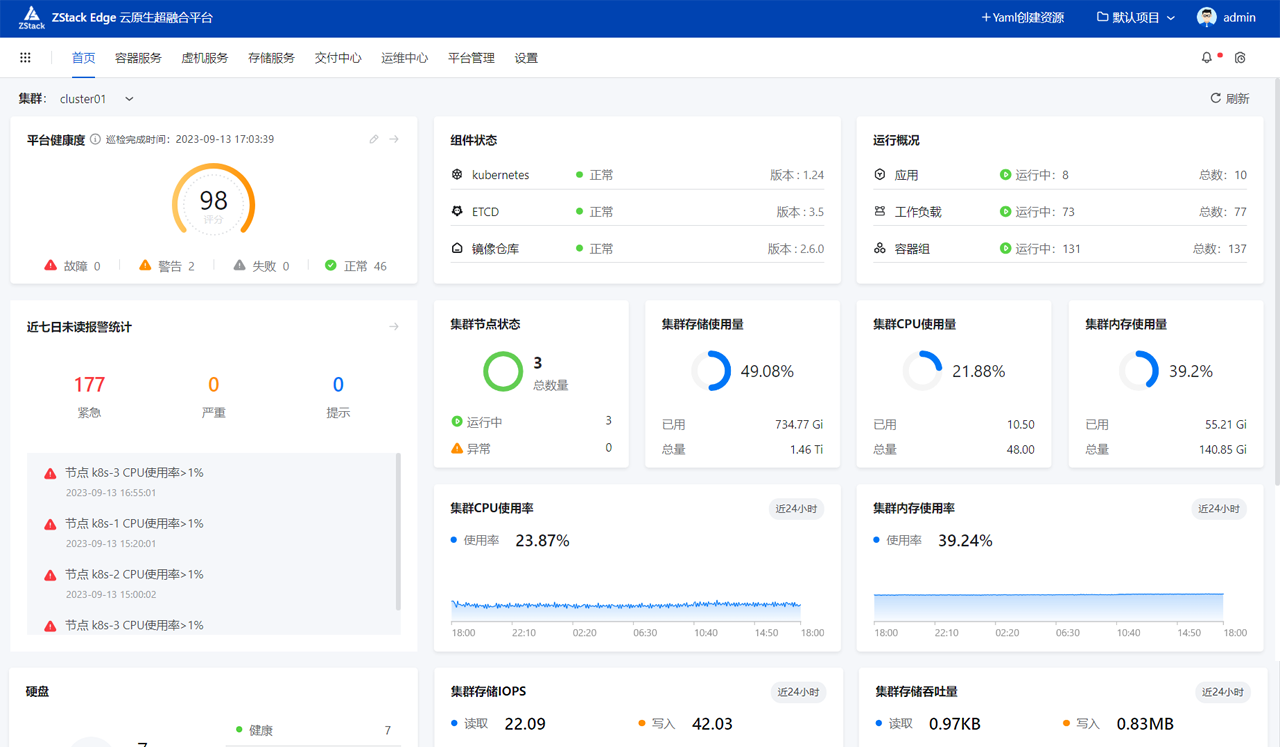Click the admin user avatar
1280x747 pixels.
pos(1207,17)
